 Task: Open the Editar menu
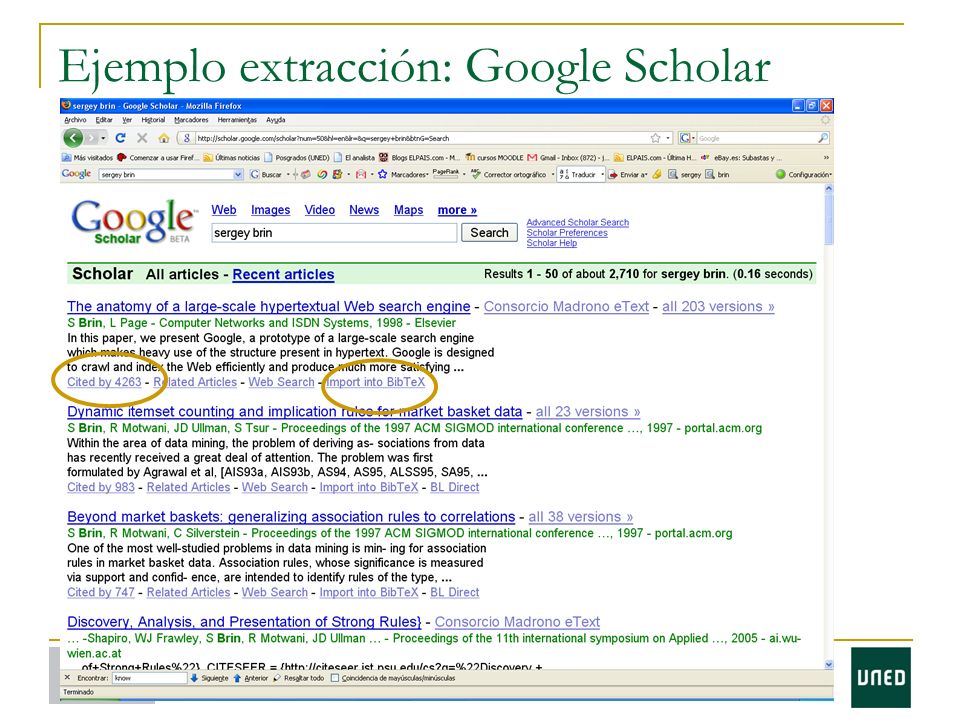pos(104,120)
